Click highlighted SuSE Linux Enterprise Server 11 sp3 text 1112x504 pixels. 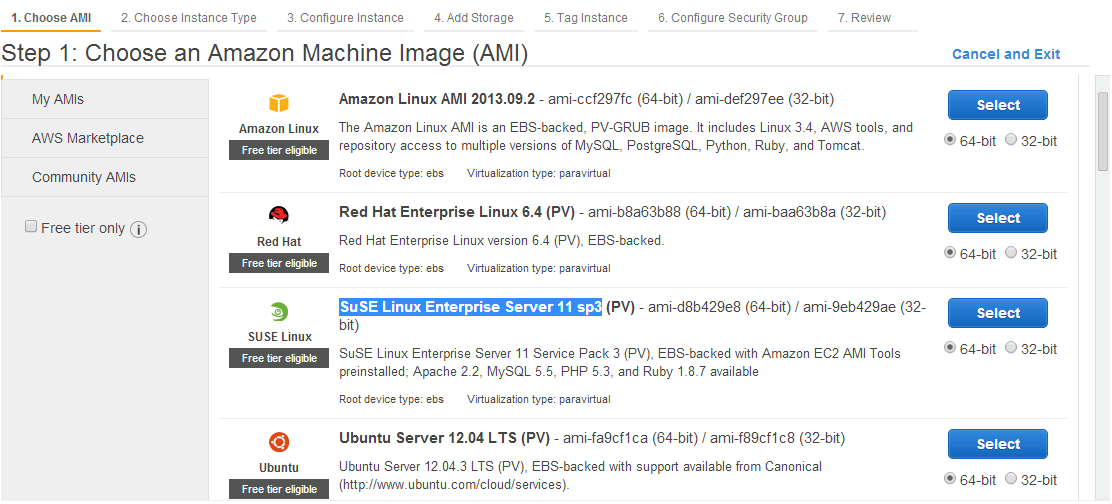coord(471,307)
